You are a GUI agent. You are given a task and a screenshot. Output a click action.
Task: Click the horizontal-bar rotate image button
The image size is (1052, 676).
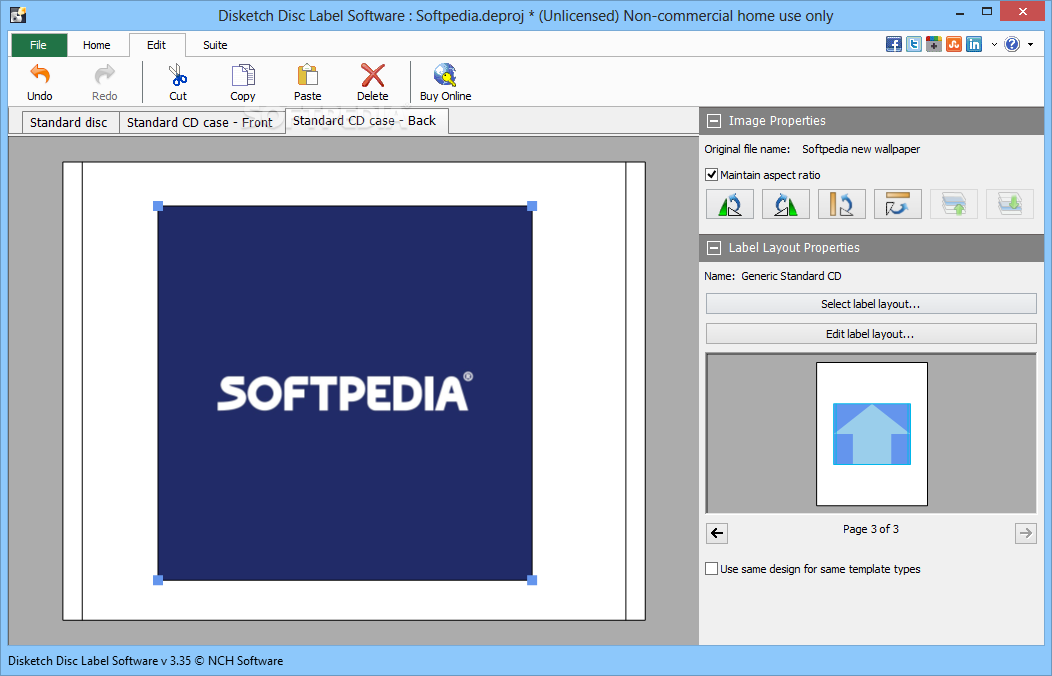click(898, 204)
